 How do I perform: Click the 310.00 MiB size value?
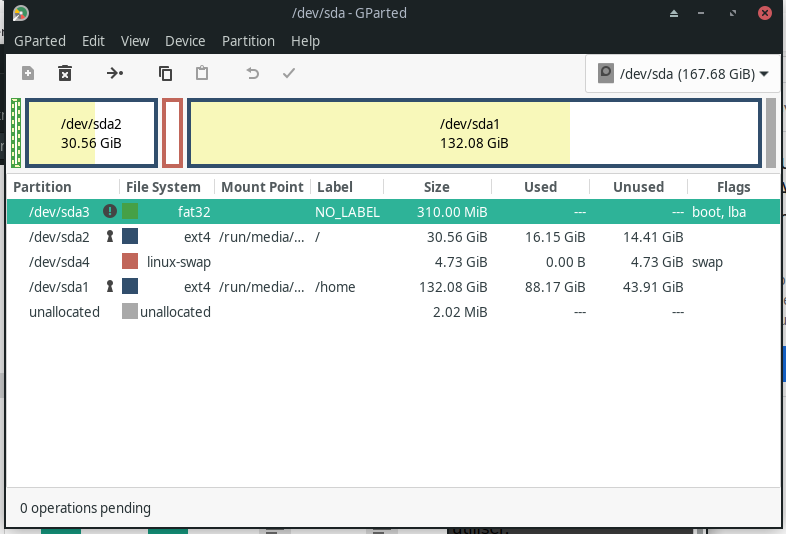pyautogui.click(x=452, y=212)
